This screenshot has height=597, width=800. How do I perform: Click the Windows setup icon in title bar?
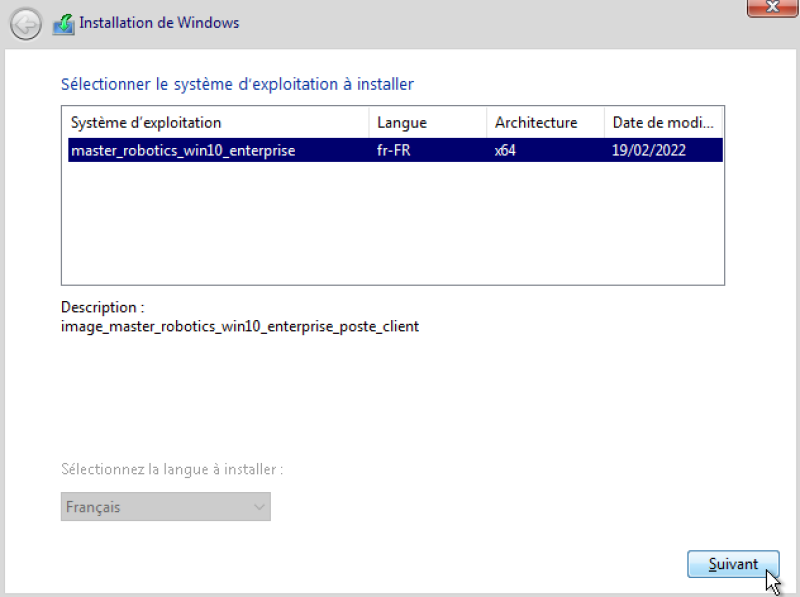click(x=64, y=24)
